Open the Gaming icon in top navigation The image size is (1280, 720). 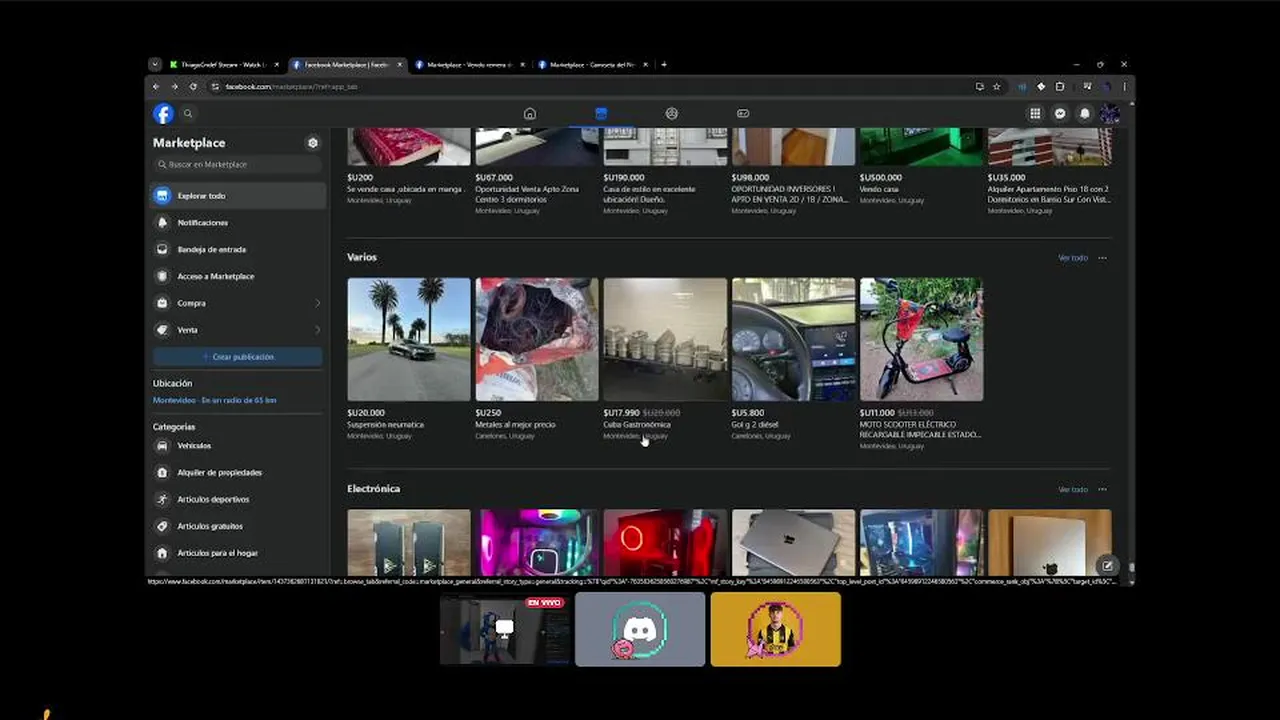pos(743,114)
